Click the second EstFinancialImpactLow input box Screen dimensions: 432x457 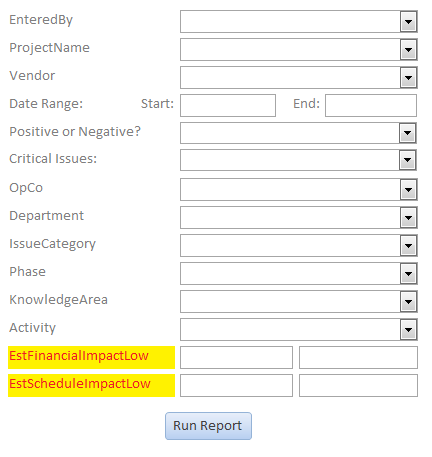coord(358,358)
